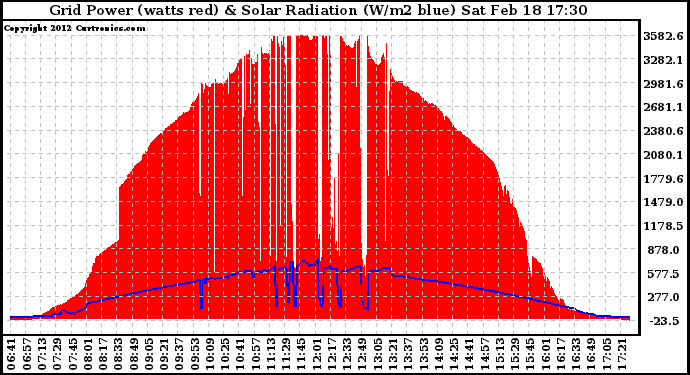Click the 13:05 time label

[378, 353]
